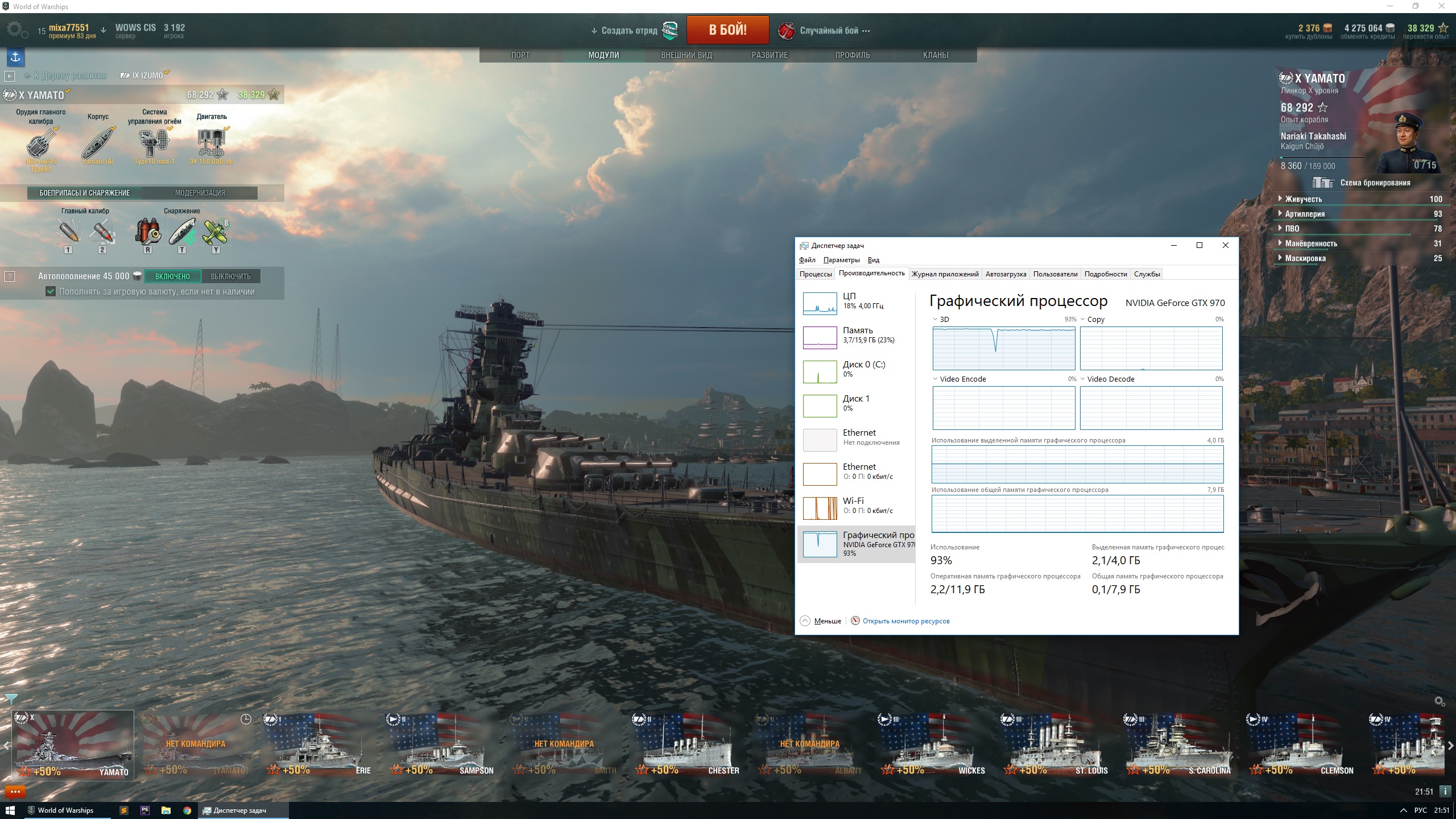Switch auto-resupply to ВЫКЛЮЧИТЬ
Viewport: 1456px width, 819px height.
coord(230,276)
